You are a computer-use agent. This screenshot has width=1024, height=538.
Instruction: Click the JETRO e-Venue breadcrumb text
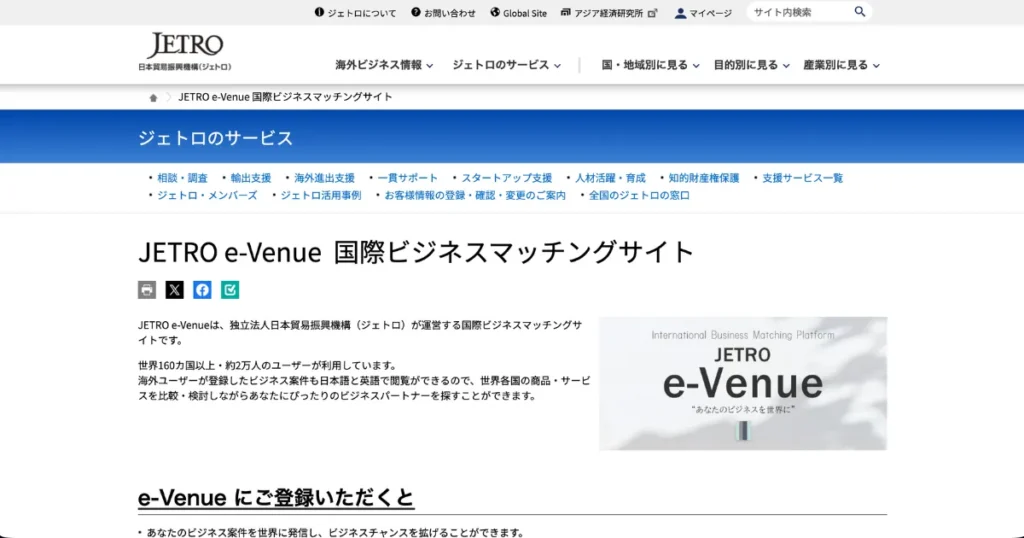285,97
